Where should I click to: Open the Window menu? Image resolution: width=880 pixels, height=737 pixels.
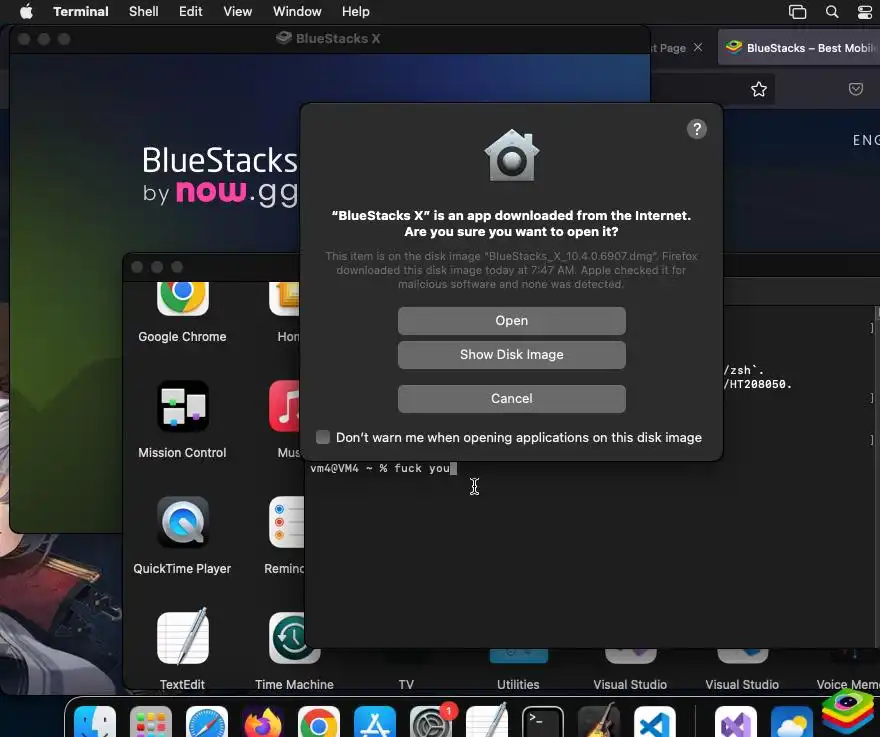point(297,11)
